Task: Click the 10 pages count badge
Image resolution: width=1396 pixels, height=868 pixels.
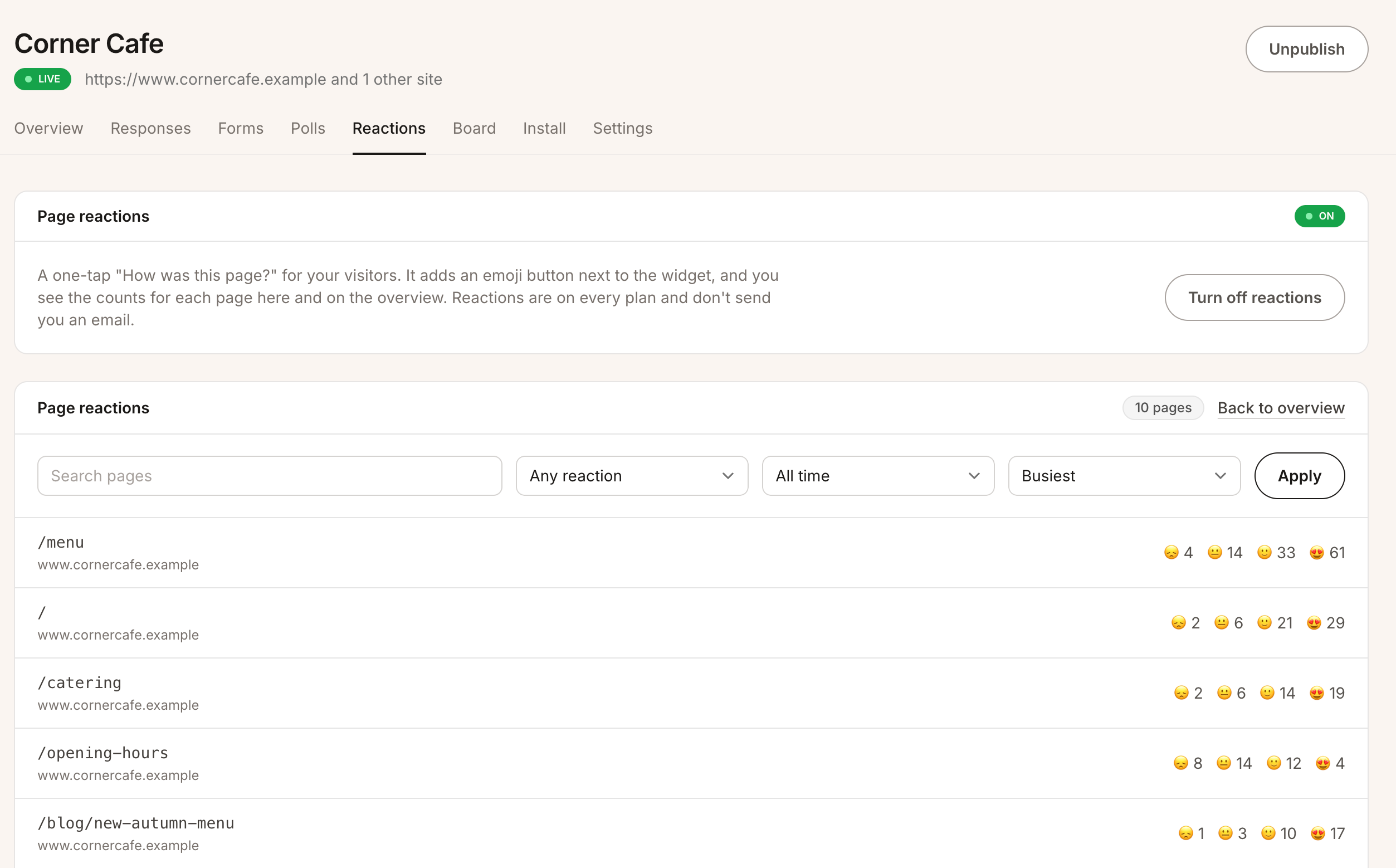Action: tap(1163, 408)
